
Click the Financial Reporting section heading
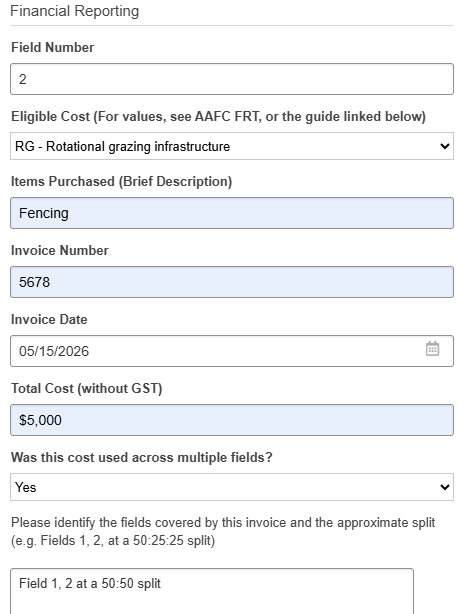[x=74, y=11]
